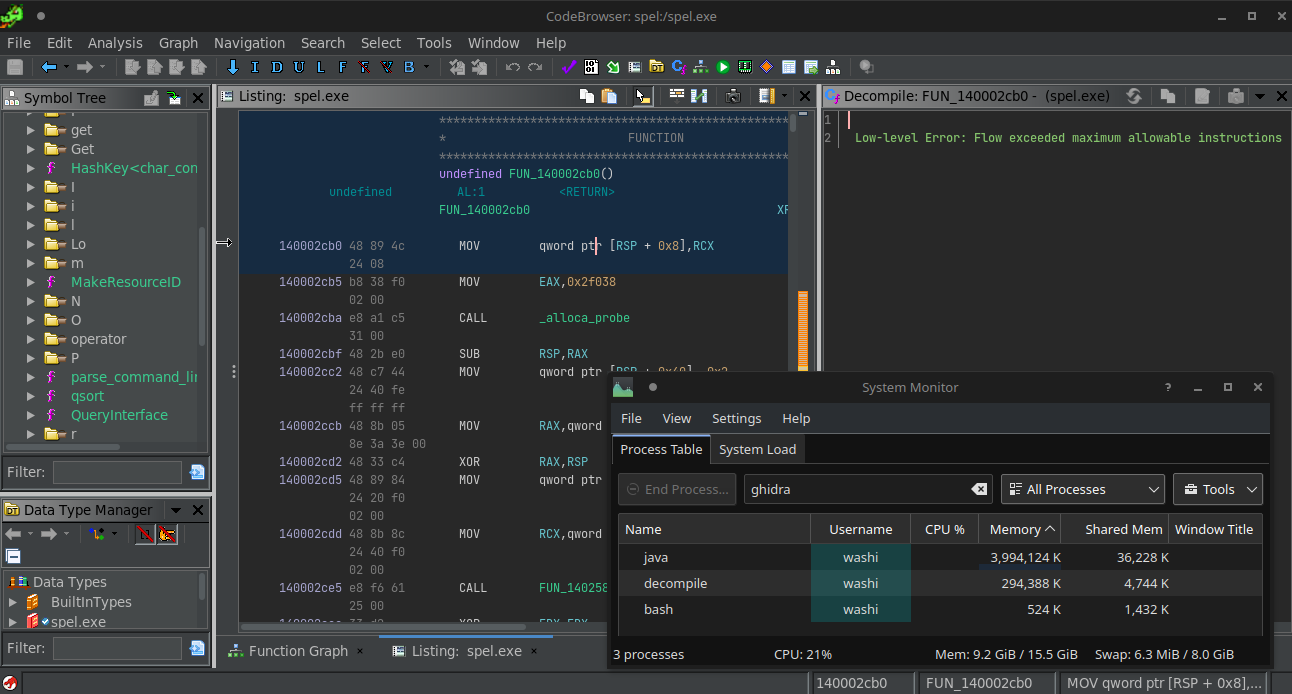The width and height of the screenshot is (1292, 694).
Task: Click the Redo arrow in toolbar
Action: coord(535,67)
